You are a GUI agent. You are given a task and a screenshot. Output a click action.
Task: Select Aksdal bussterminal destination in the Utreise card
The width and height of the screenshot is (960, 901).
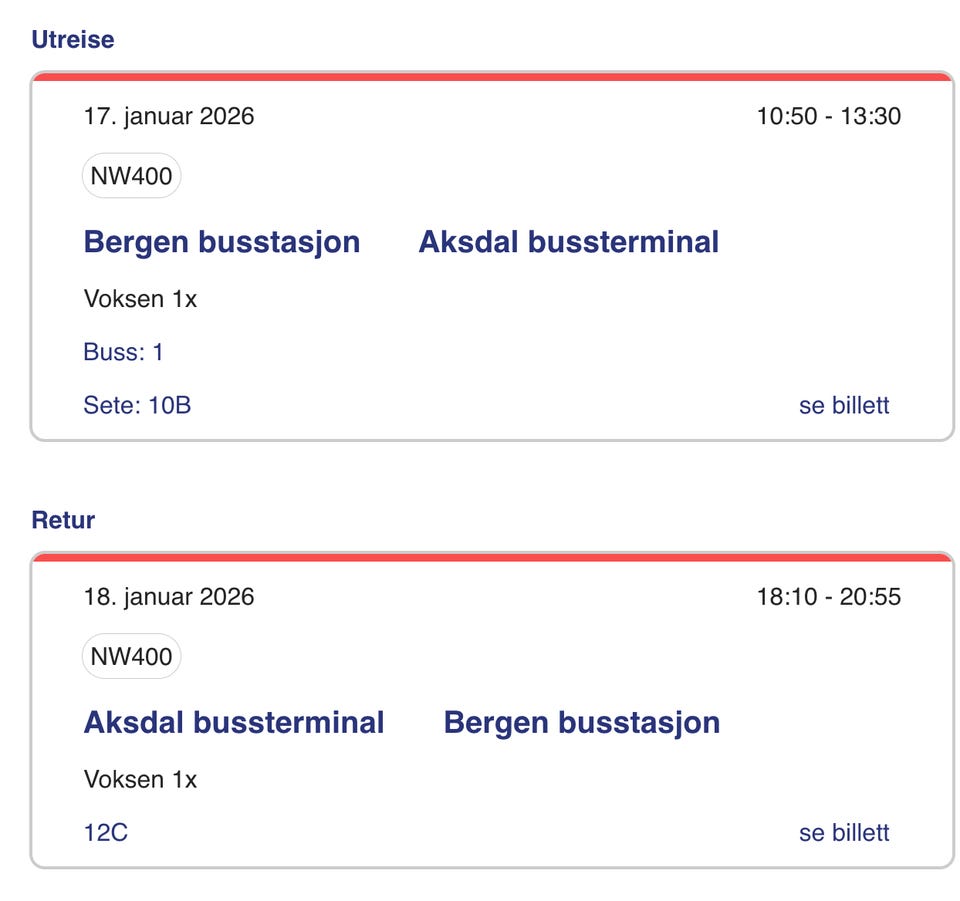pos(568,242)
